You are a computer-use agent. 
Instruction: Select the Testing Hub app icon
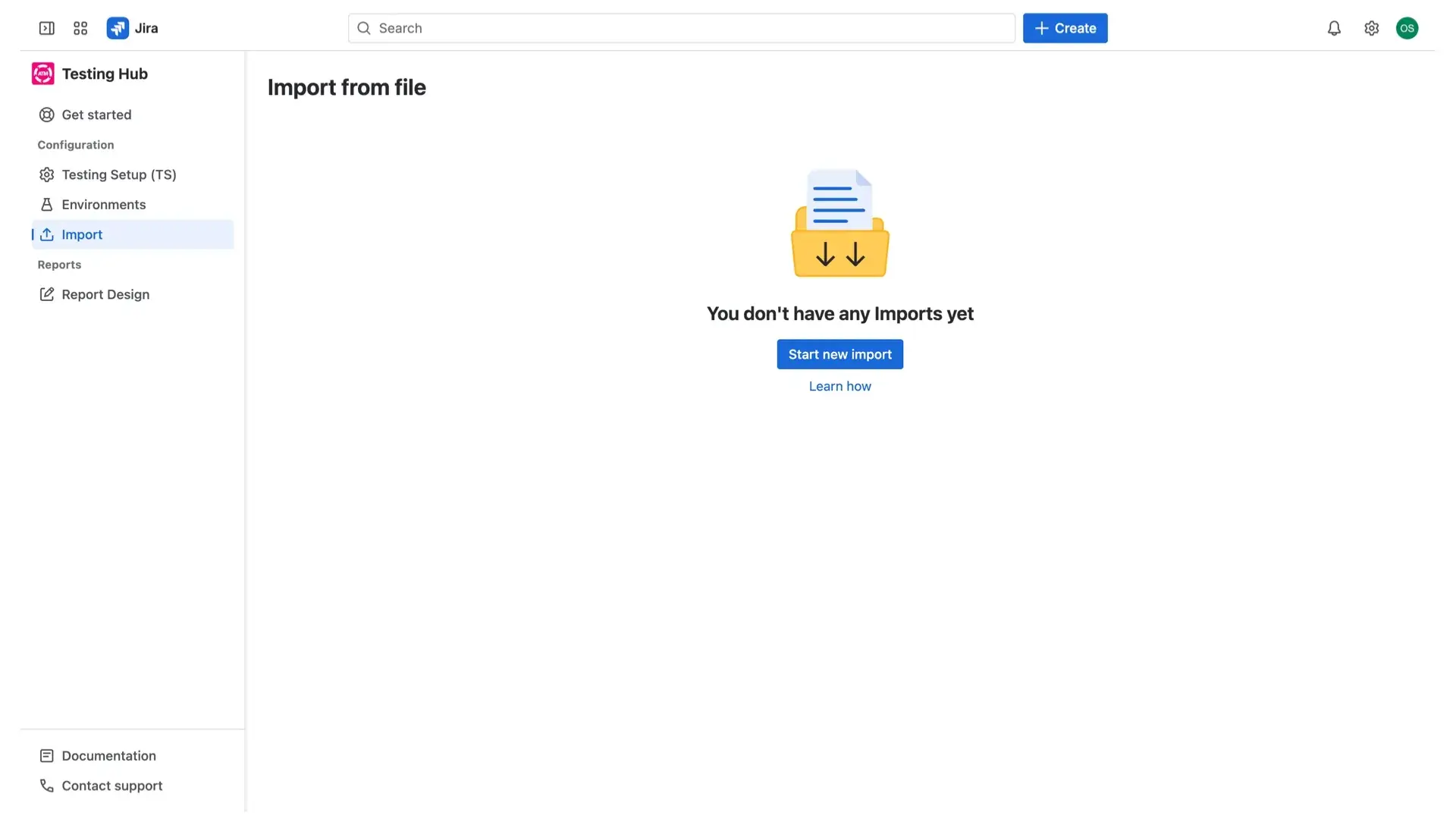[x=42, y=74]
